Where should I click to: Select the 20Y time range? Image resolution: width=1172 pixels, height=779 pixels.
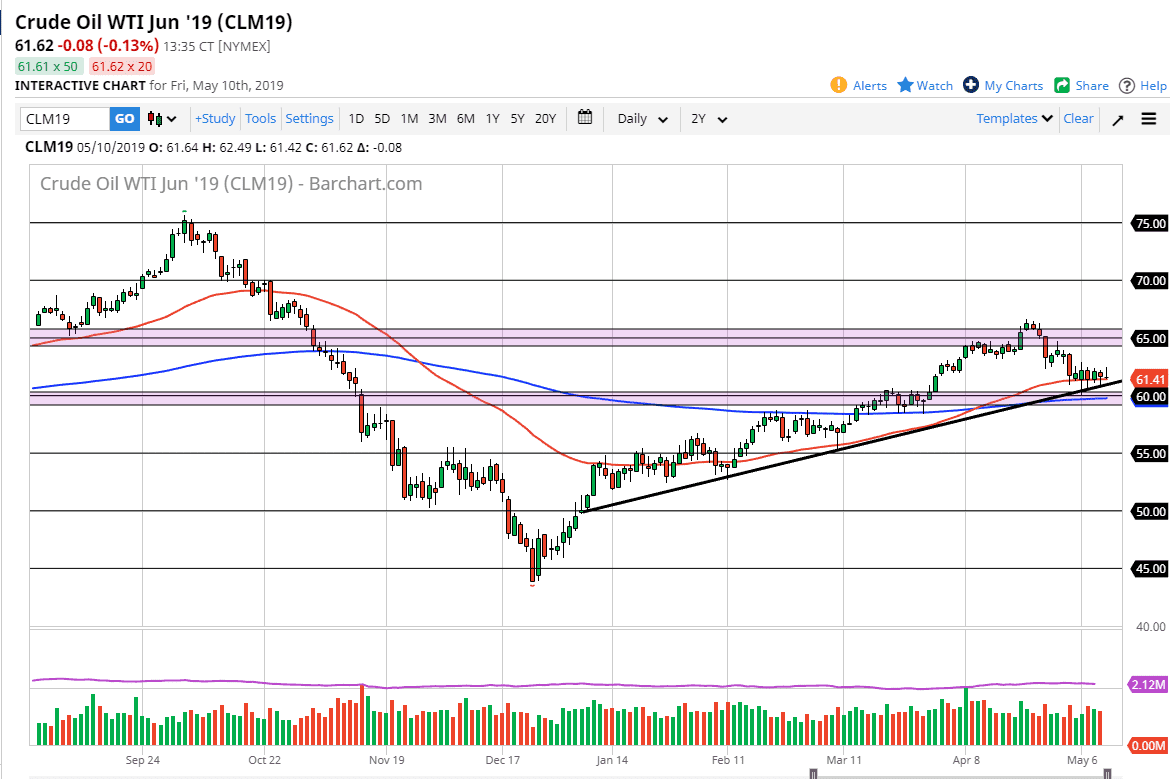pyautogui.click(x=546, y=118)
